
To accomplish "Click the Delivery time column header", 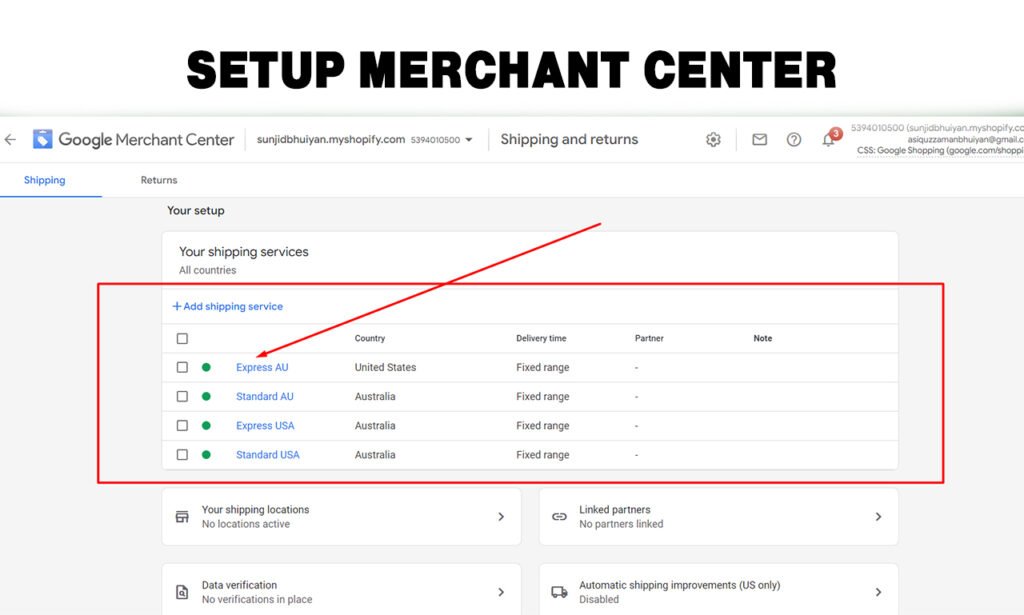I will coord(541,338).
